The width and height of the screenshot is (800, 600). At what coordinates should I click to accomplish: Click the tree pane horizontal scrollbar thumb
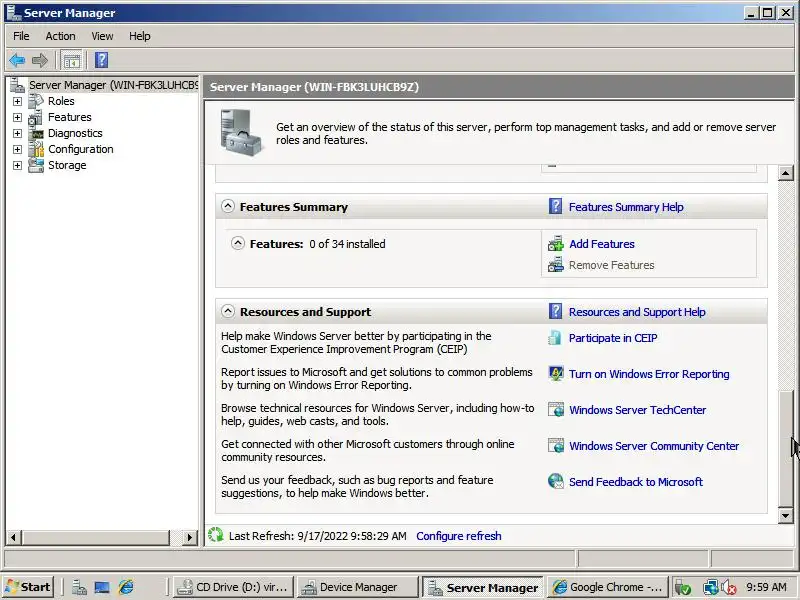[x=95, y=537]
